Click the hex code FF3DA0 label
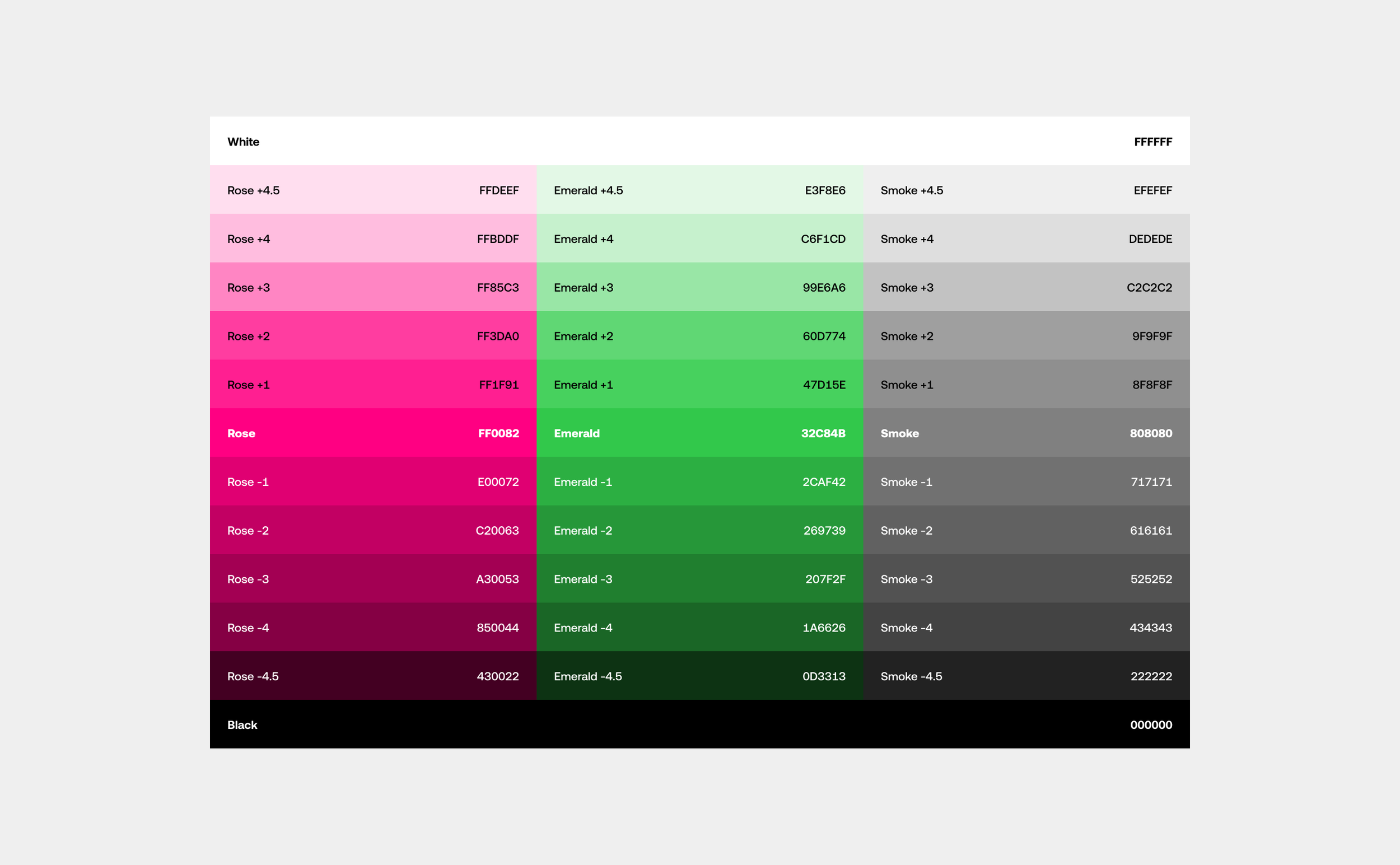 pyautogui.click(x=498, y=336)
